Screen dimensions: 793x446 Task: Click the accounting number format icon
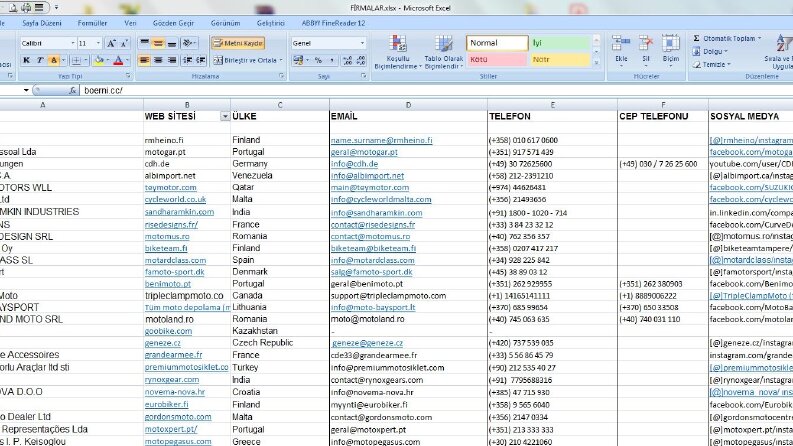click(298, 60)
